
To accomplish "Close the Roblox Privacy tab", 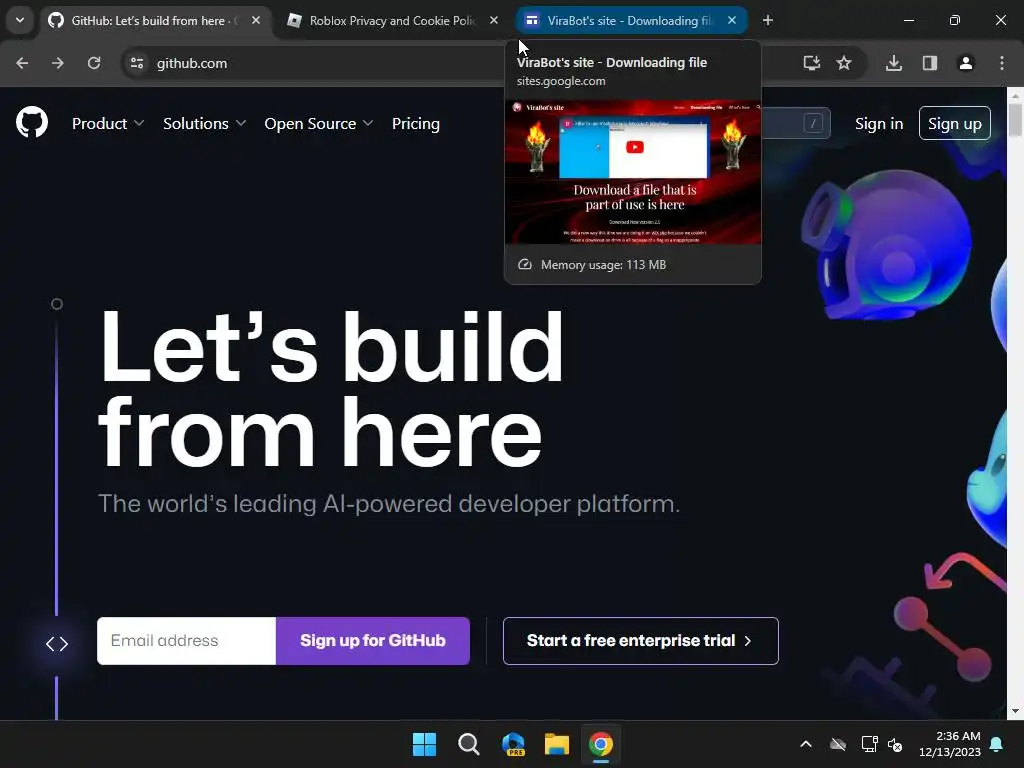I will [494, 20].
